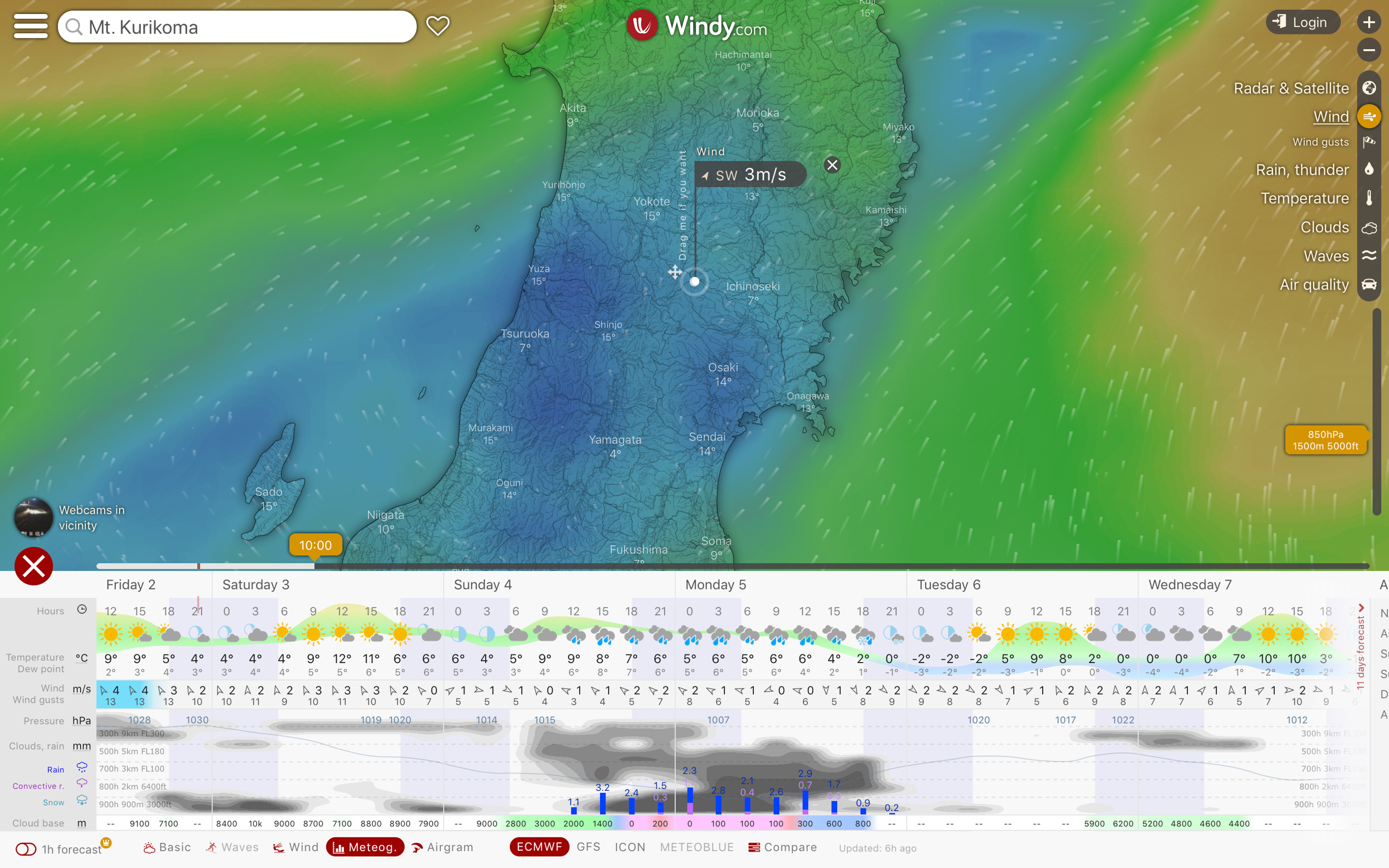Viewport: 1389px width, 868px height.
Task: Toggle the 1h forecast switch
Action: click(x=26, y=849)
